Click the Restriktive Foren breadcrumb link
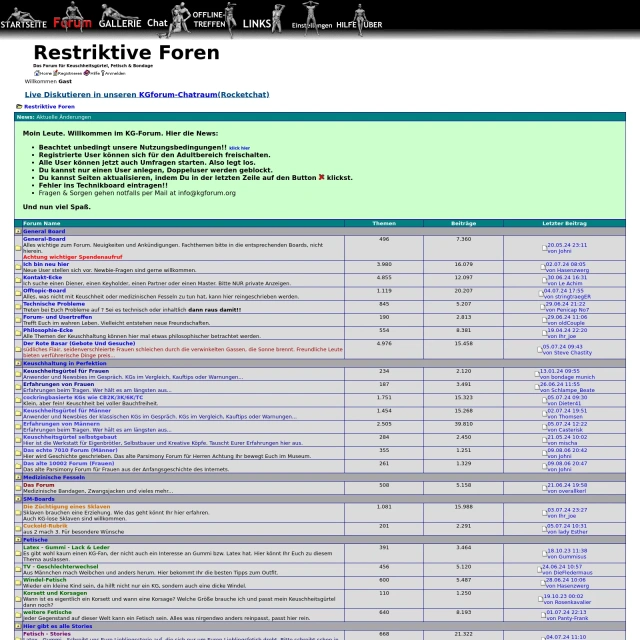 pos(49,107)
